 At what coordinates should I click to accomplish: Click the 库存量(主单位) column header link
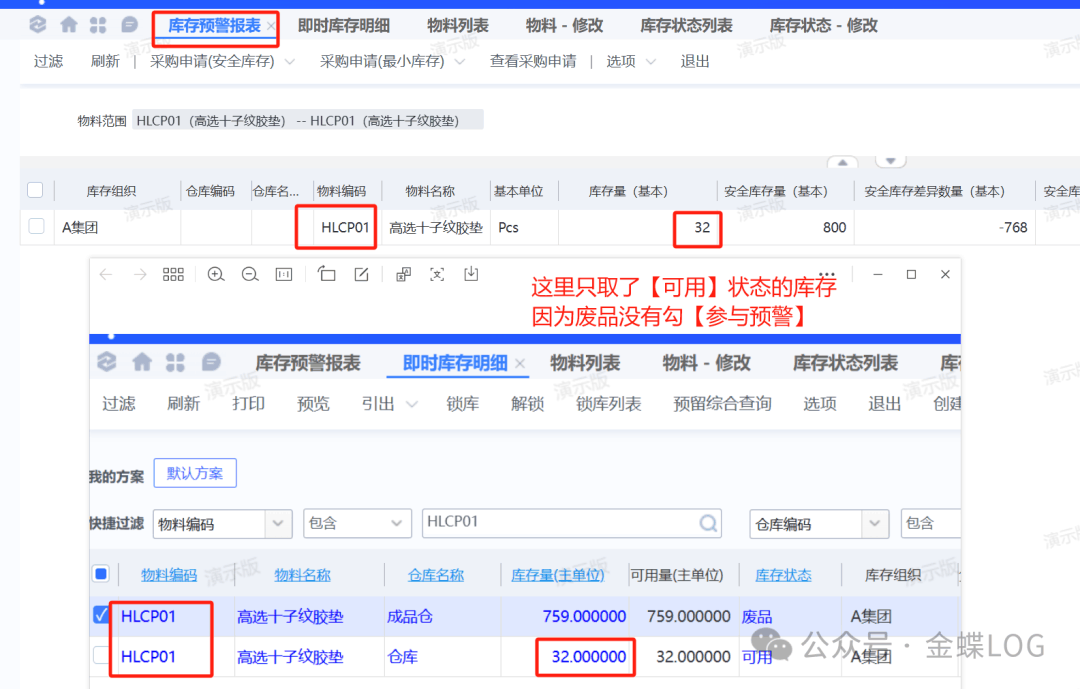point(558,575)
